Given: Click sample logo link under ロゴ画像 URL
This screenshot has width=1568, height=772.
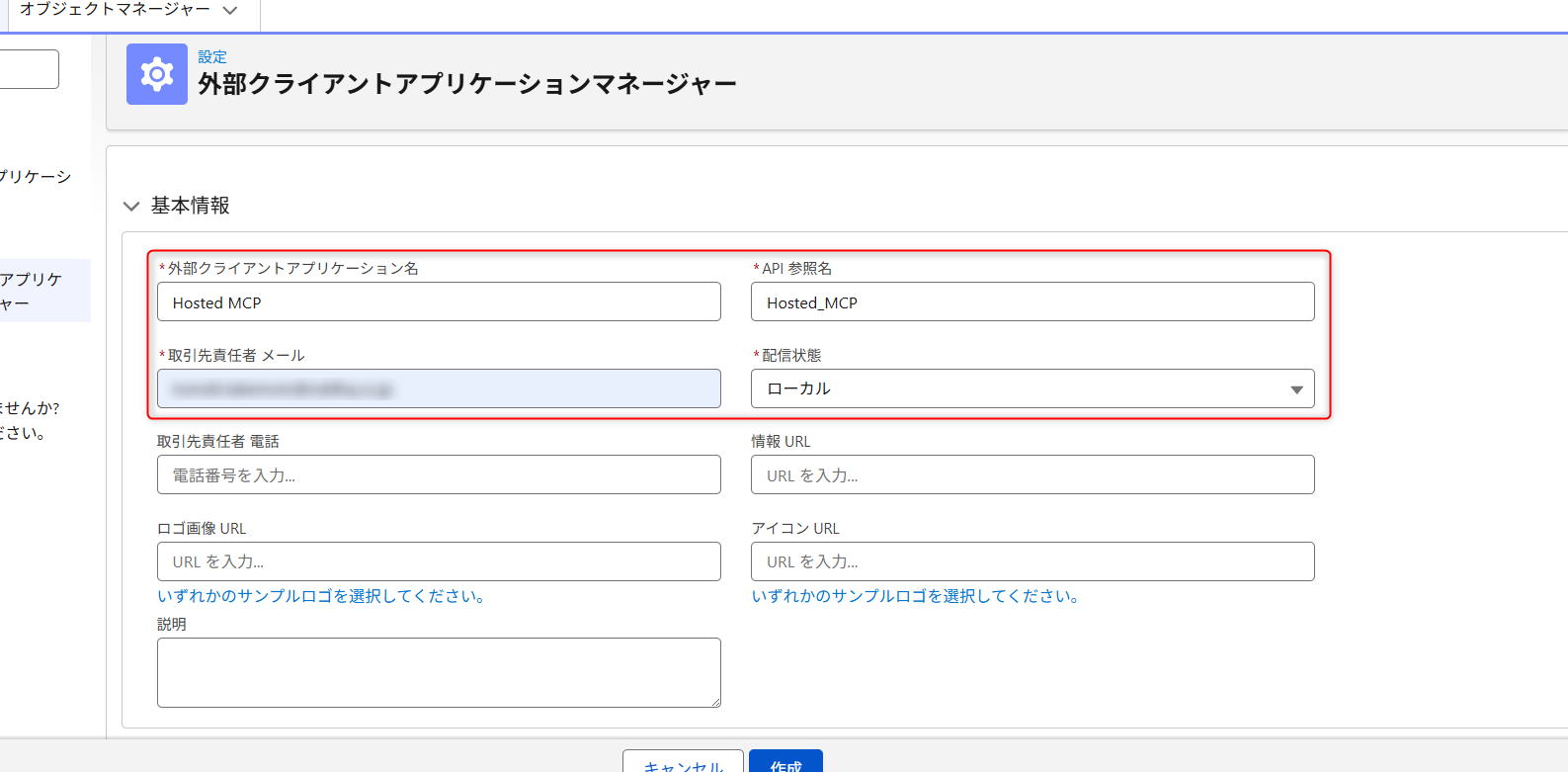Looking at the screenshot, I should (x=321, y=596).
